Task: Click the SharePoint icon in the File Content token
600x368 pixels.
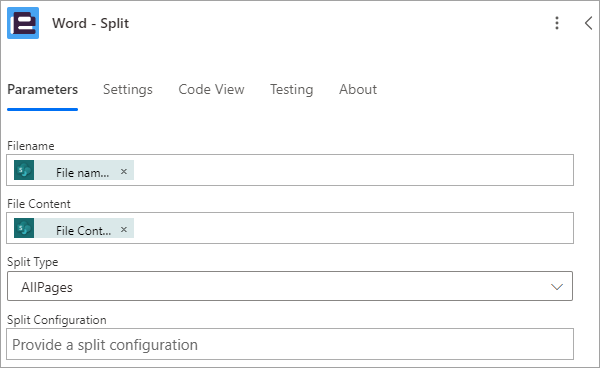Action: [24, 228]
